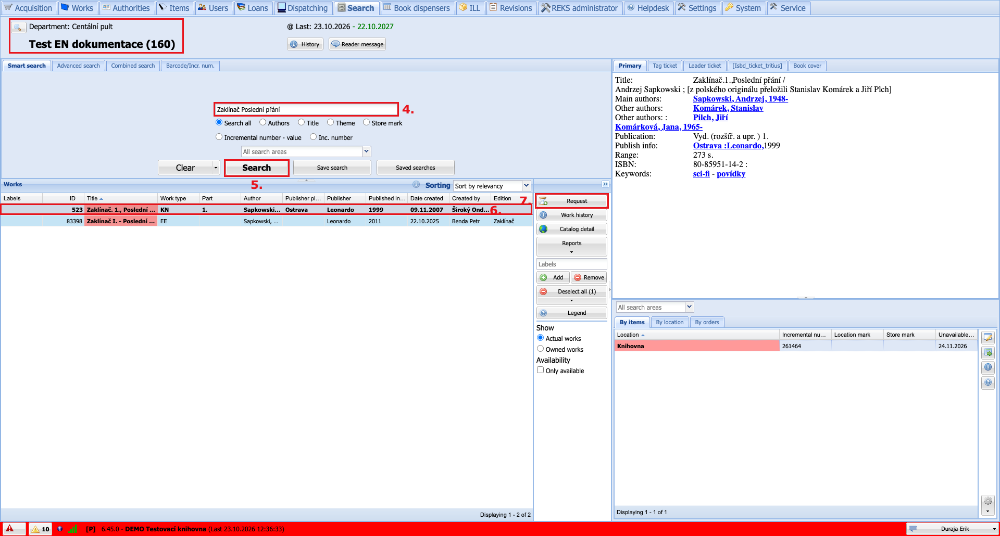Click the Request button
1000x536 pixels.
571,201
